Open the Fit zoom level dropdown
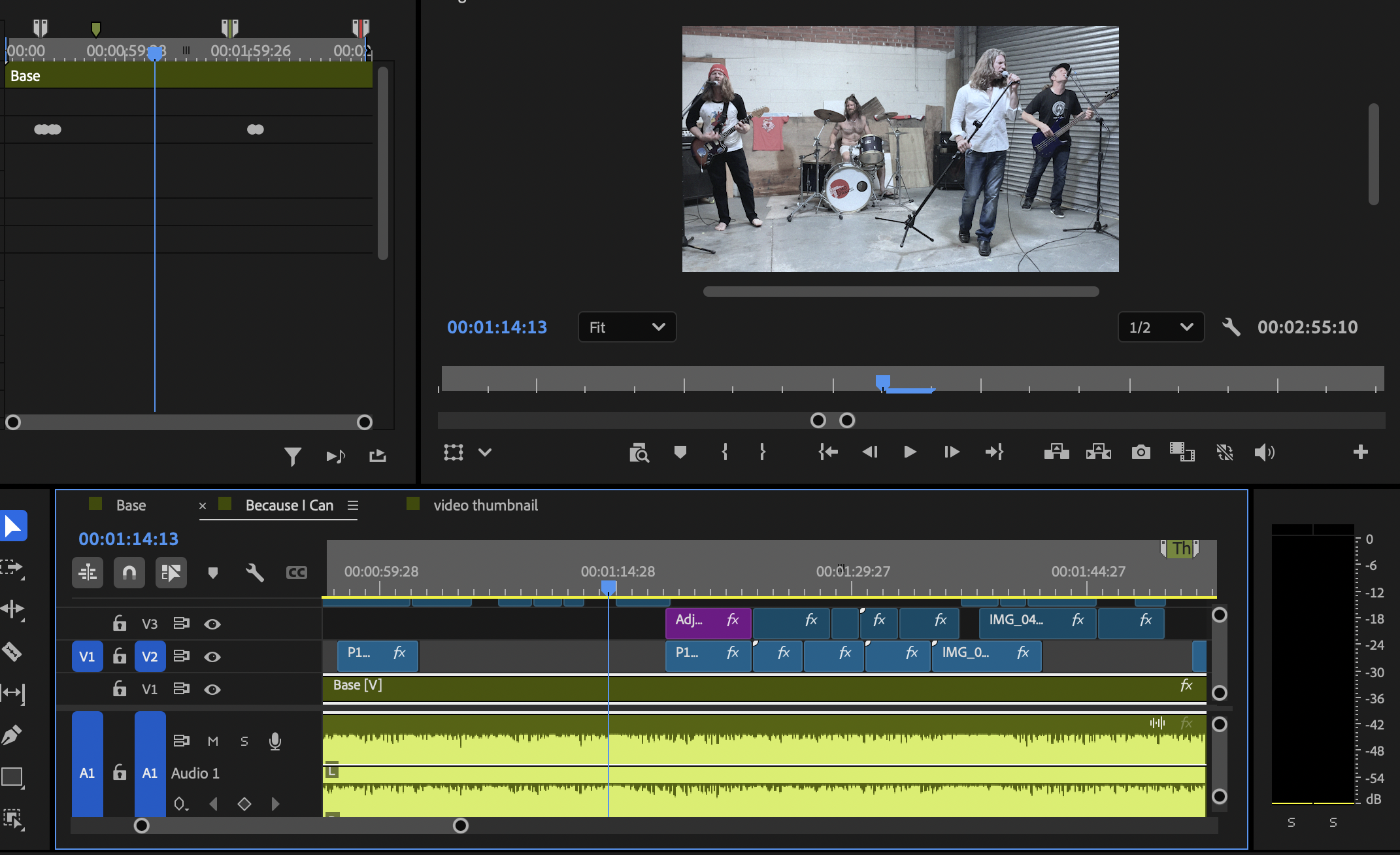The image size is (1400, 855). coord(627,327)
